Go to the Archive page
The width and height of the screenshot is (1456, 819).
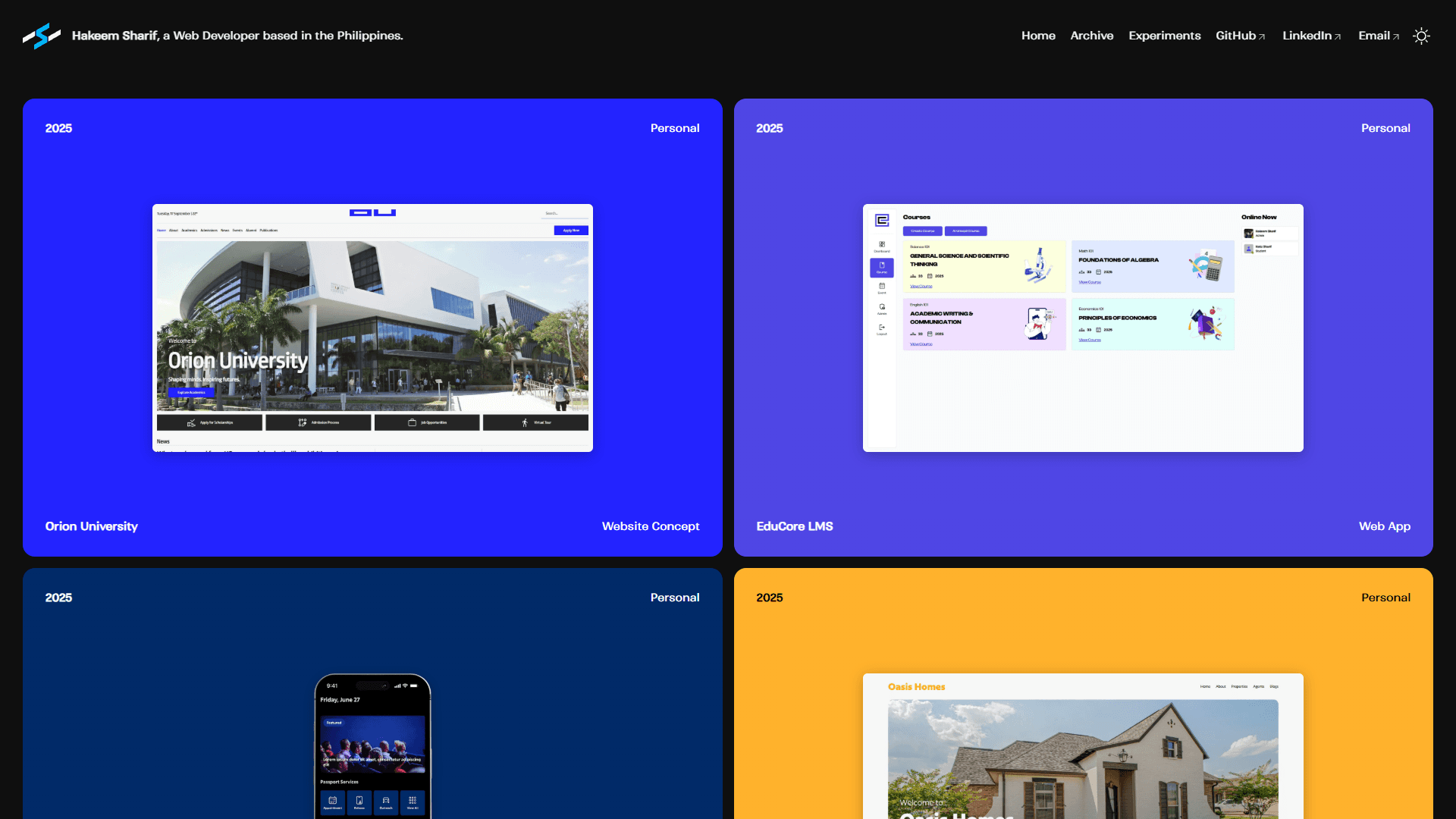[1091, 36]
